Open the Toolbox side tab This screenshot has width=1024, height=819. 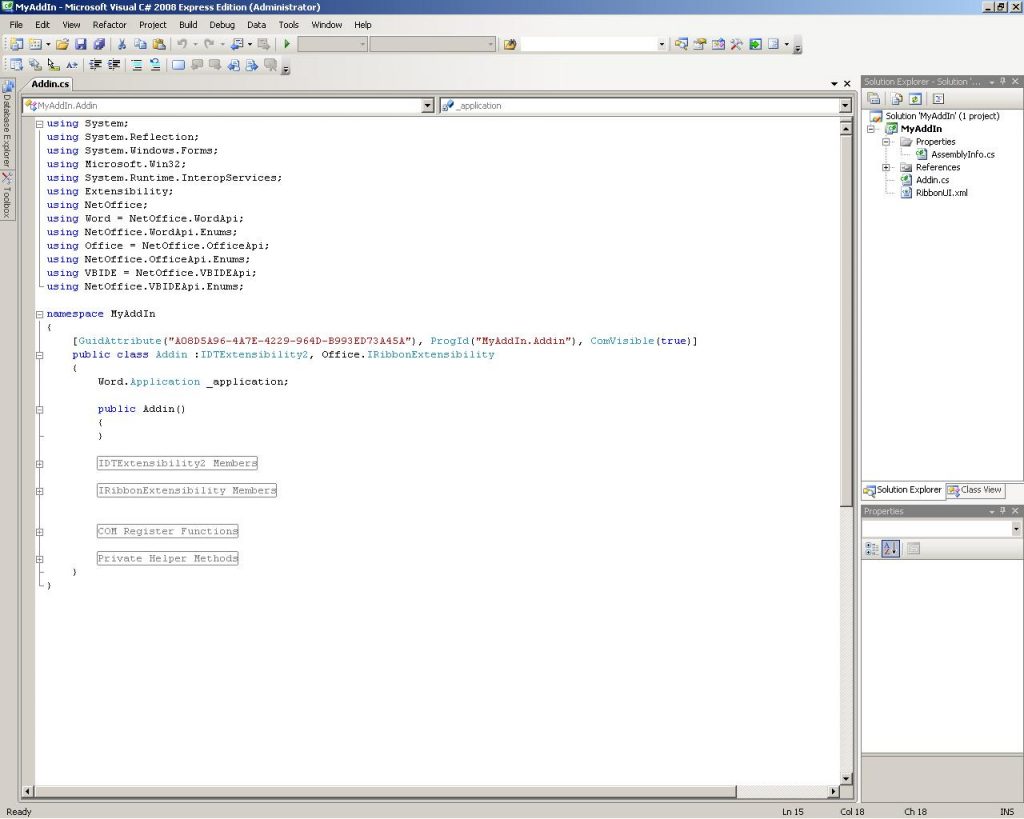click(7, 195)
